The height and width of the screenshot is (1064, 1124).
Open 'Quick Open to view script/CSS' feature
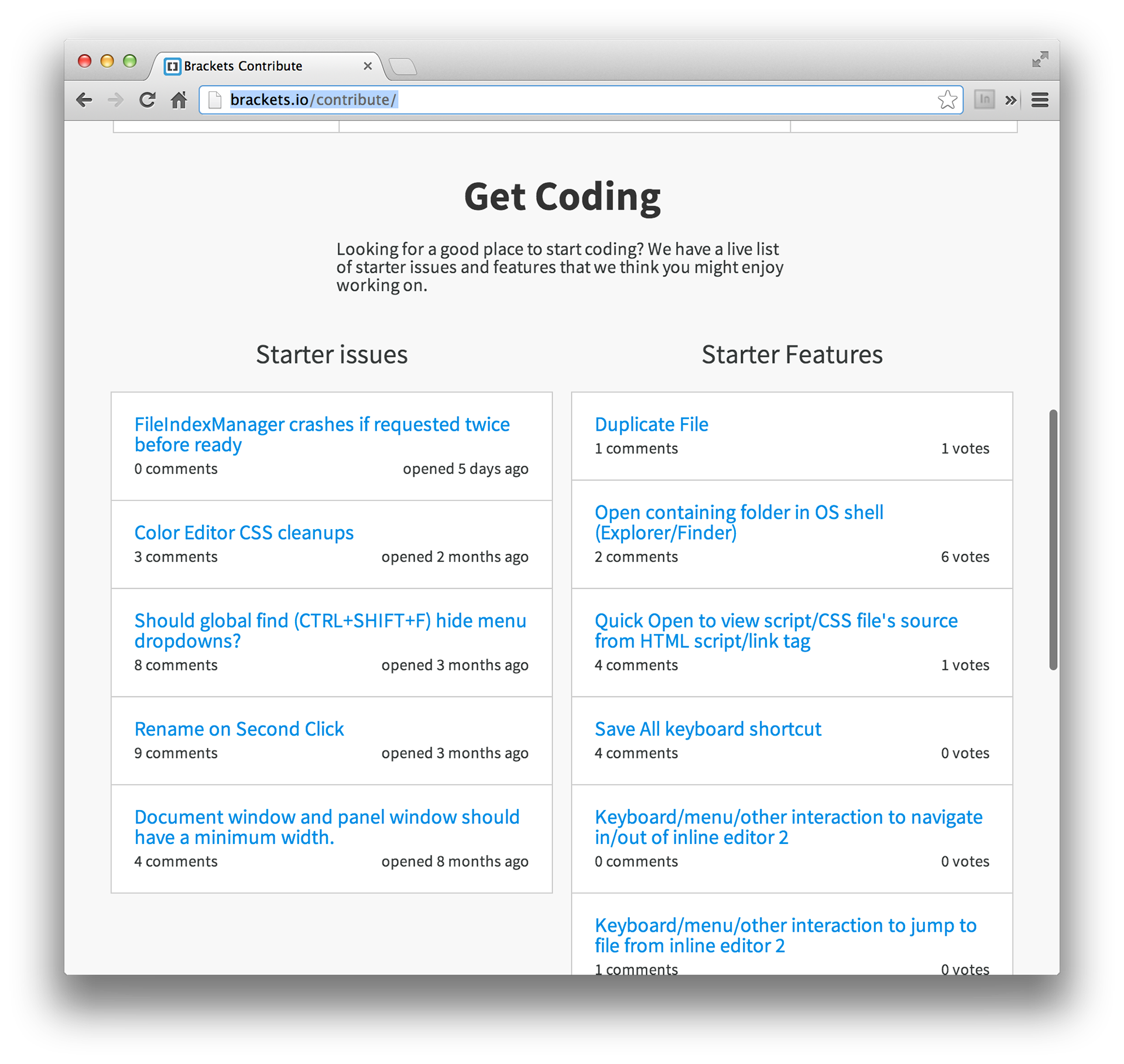click(776, 630)
